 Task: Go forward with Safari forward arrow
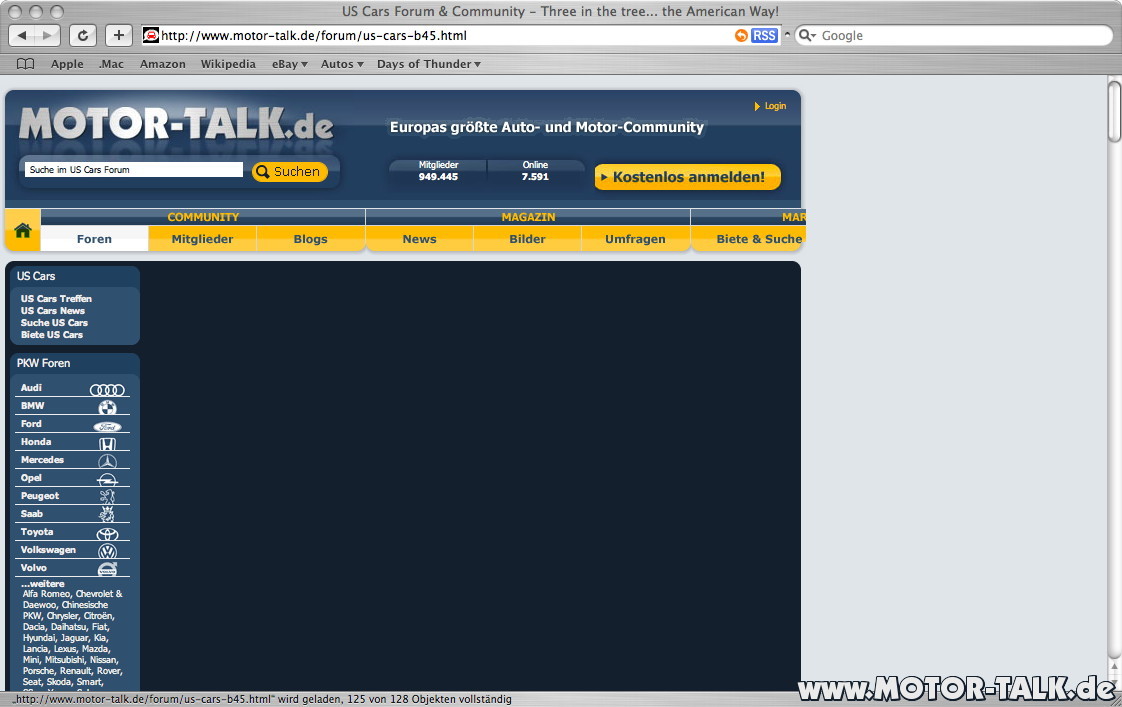pos(47,35)
